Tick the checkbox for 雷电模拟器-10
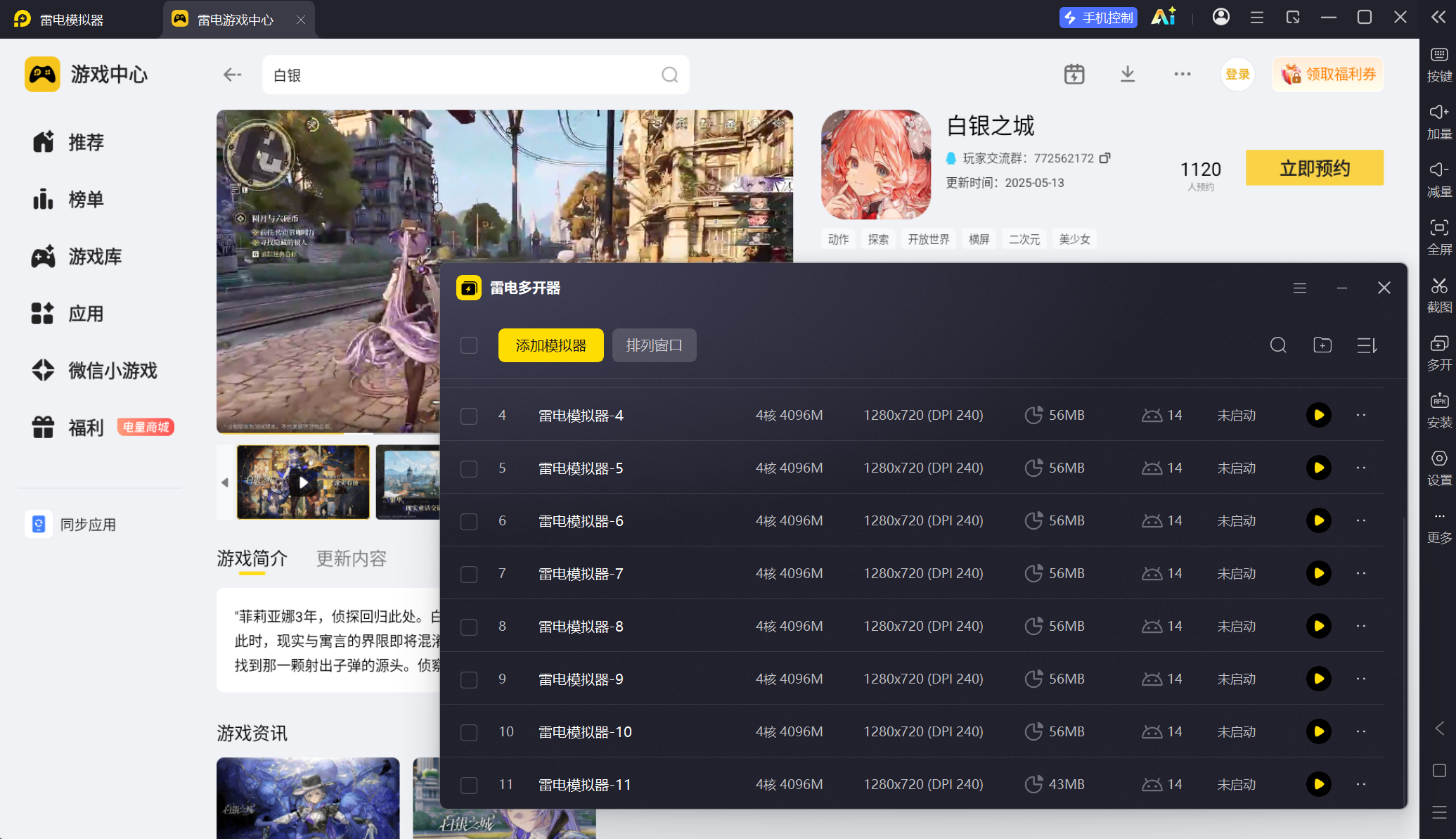Image resolution: width=1456 pixels, height=839 pixels. tap(469, 732)
